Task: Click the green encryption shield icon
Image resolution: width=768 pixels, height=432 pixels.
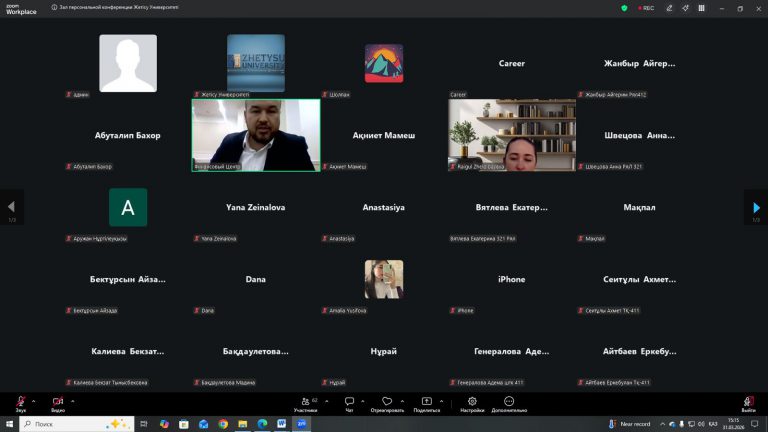Action: point(625,8)
